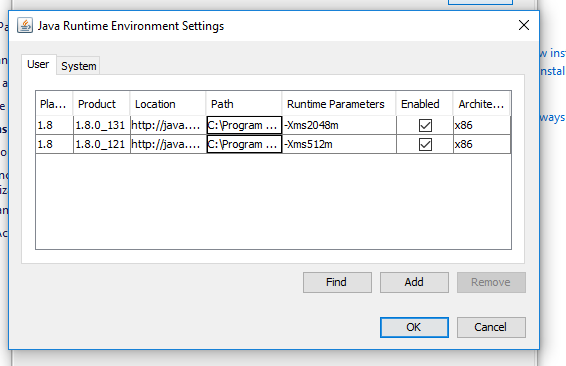Edit the -Xms2048m runtime parameters cell

click(339, 125)
